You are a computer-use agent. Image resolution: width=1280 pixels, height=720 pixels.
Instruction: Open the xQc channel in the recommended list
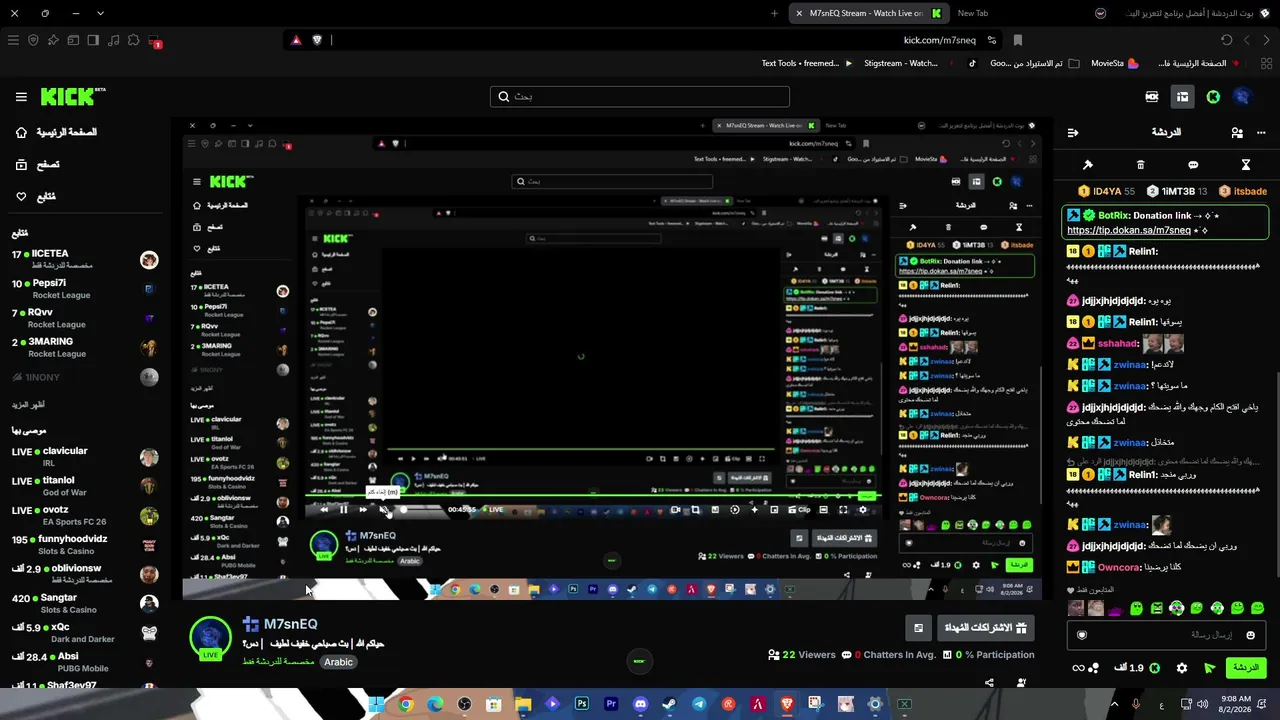coord(86,633)
